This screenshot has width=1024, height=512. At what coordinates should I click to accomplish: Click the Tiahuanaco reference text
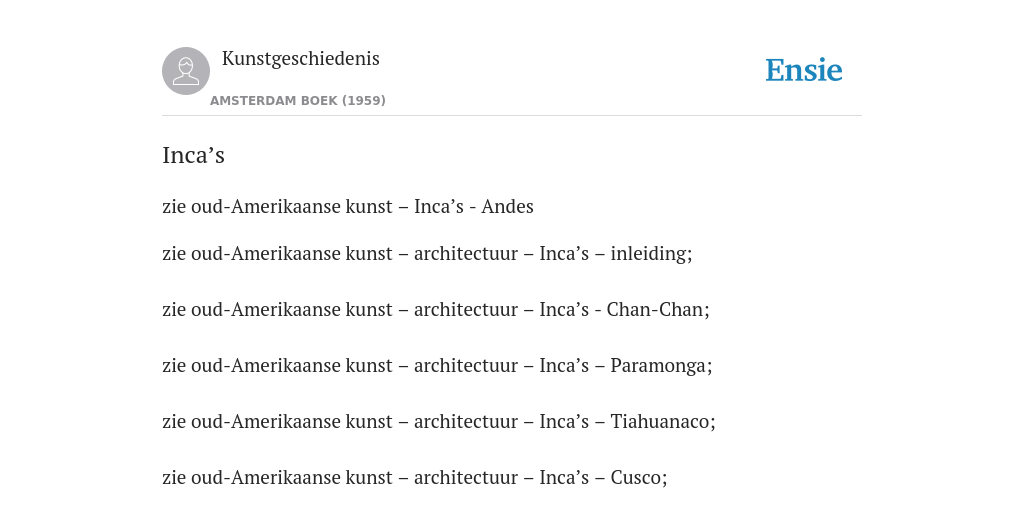click(661, 422)
